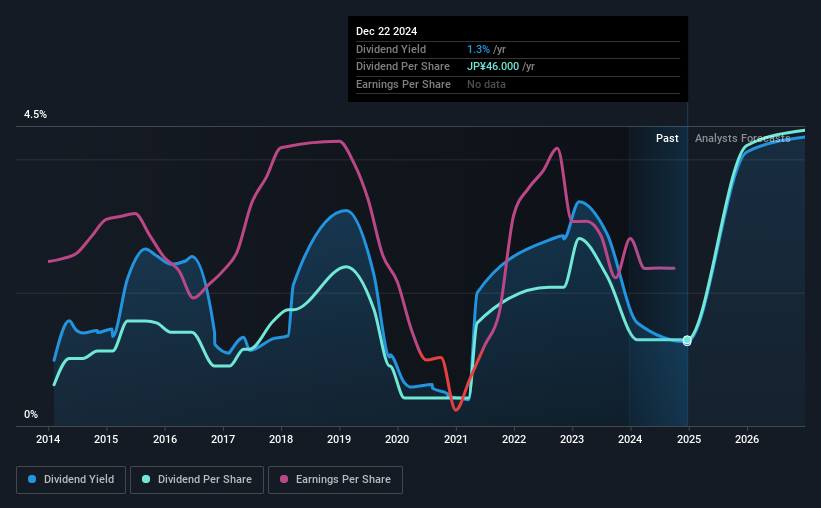Select the 2017 x-axis label
The width and height of the screenshot is (821, 508).
[223, 439]
